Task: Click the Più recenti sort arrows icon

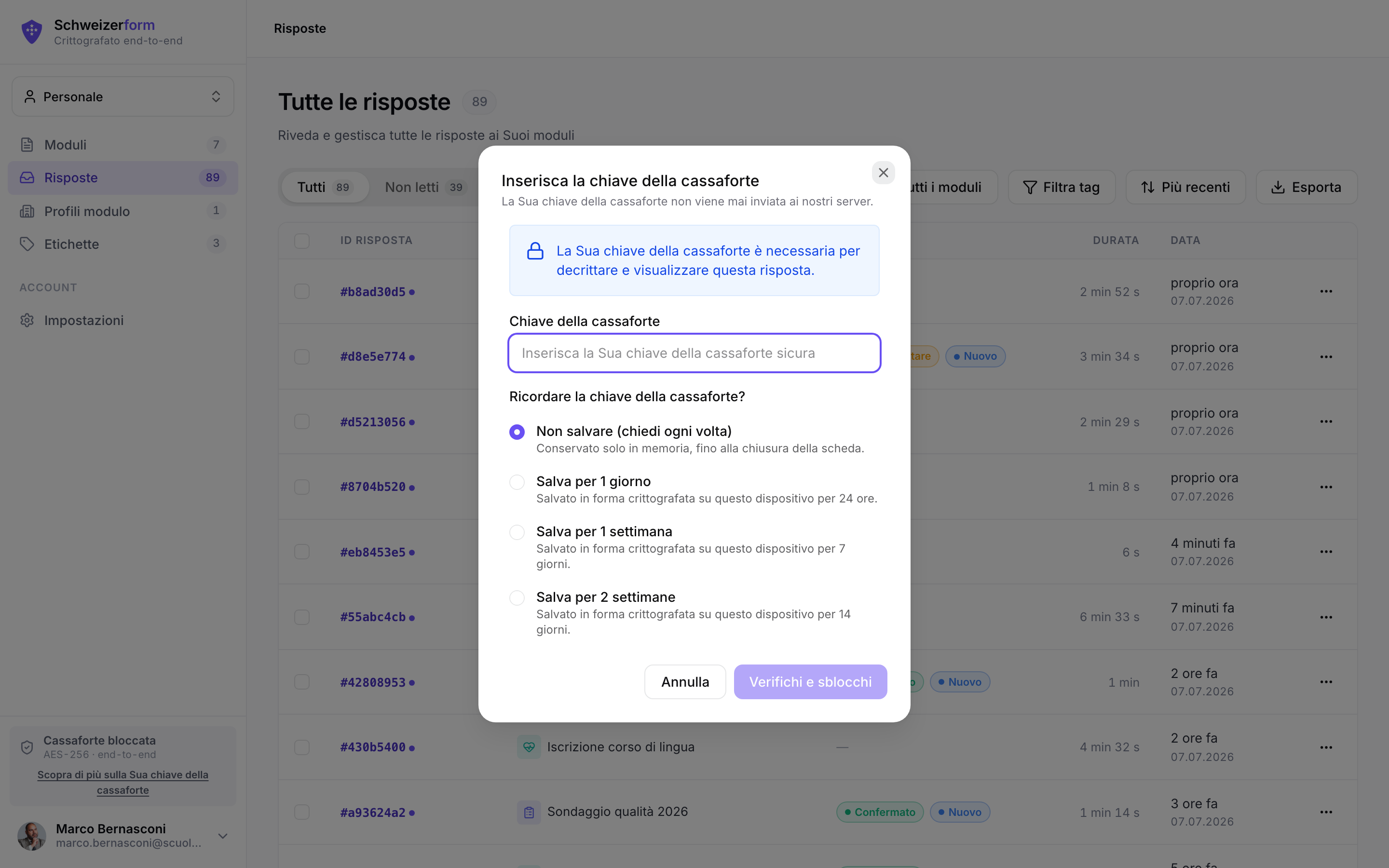Action: coord(1147,187)
